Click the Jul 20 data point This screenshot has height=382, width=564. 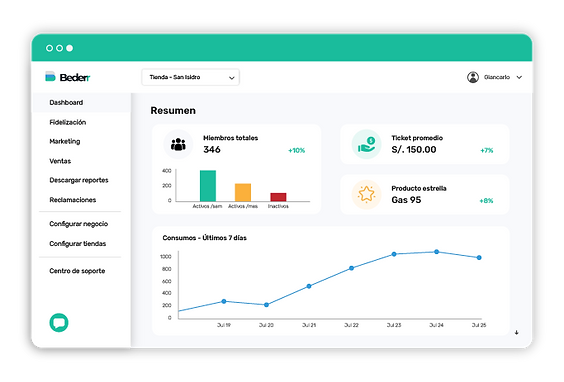(266, 305)
